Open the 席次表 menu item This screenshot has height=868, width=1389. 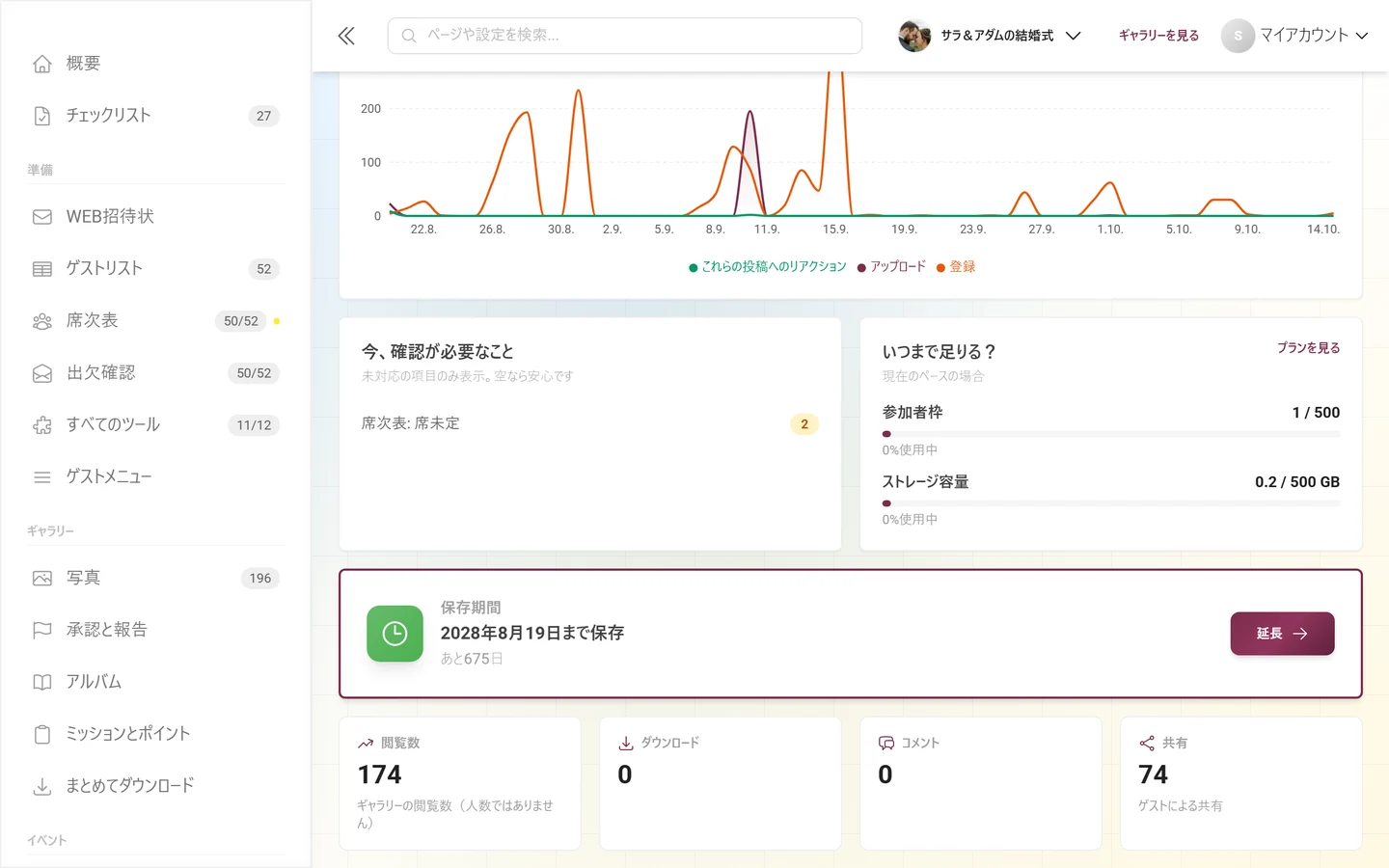pyautogui.click(x=155, y=321)
